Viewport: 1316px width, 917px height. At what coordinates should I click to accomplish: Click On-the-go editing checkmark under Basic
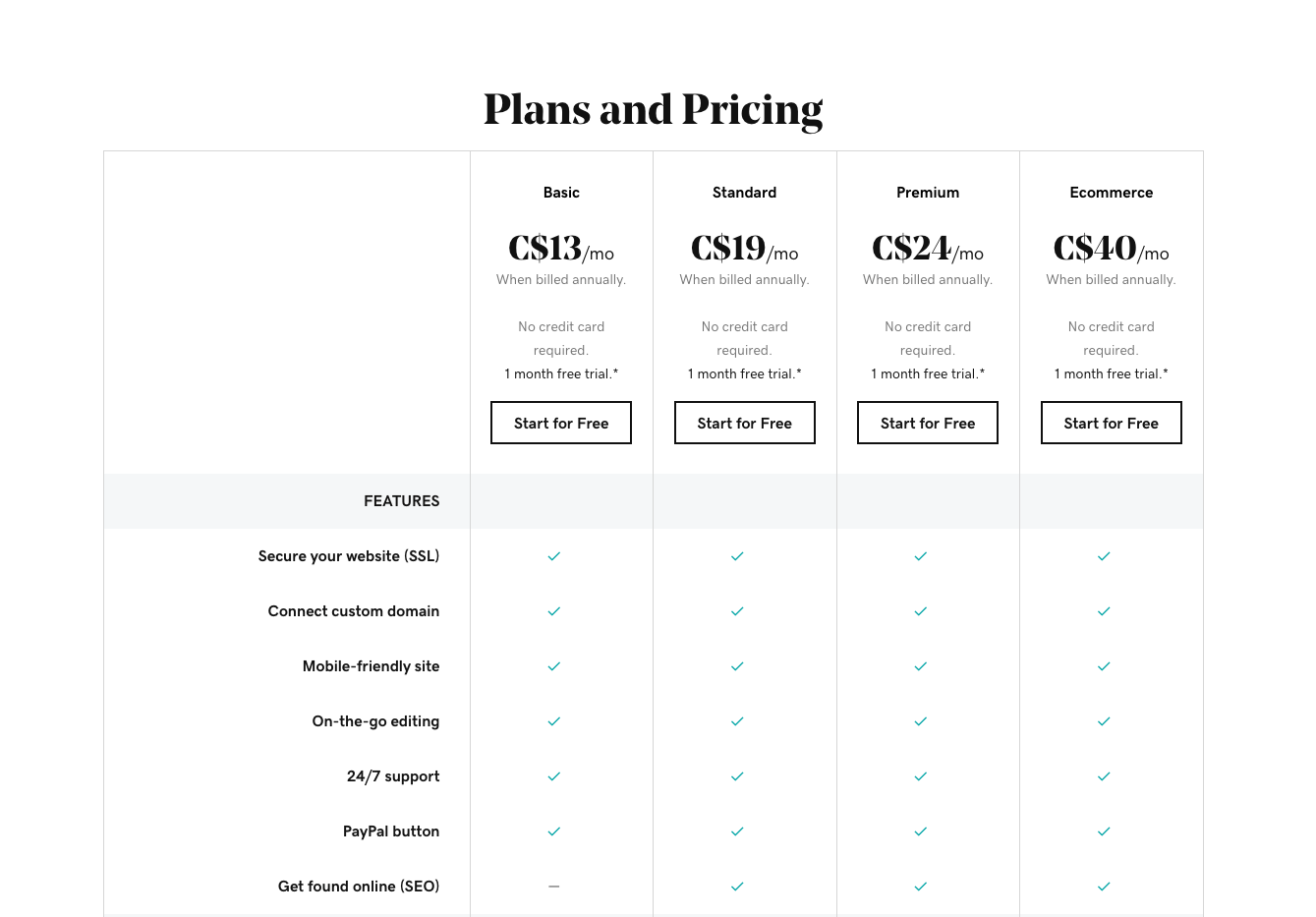554,721
